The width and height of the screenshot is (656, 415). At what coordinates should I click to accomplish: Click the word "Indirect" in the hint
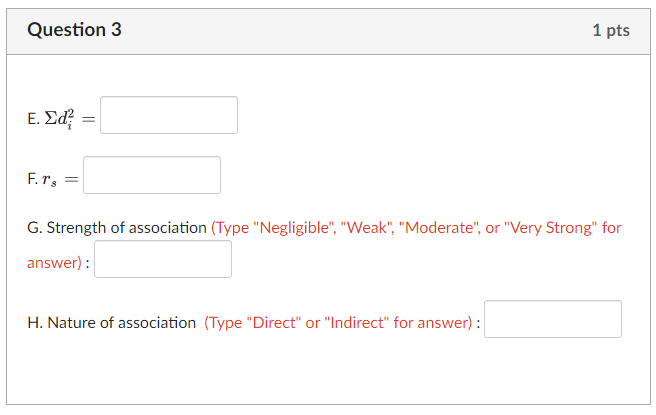click(x=358, y=323)
